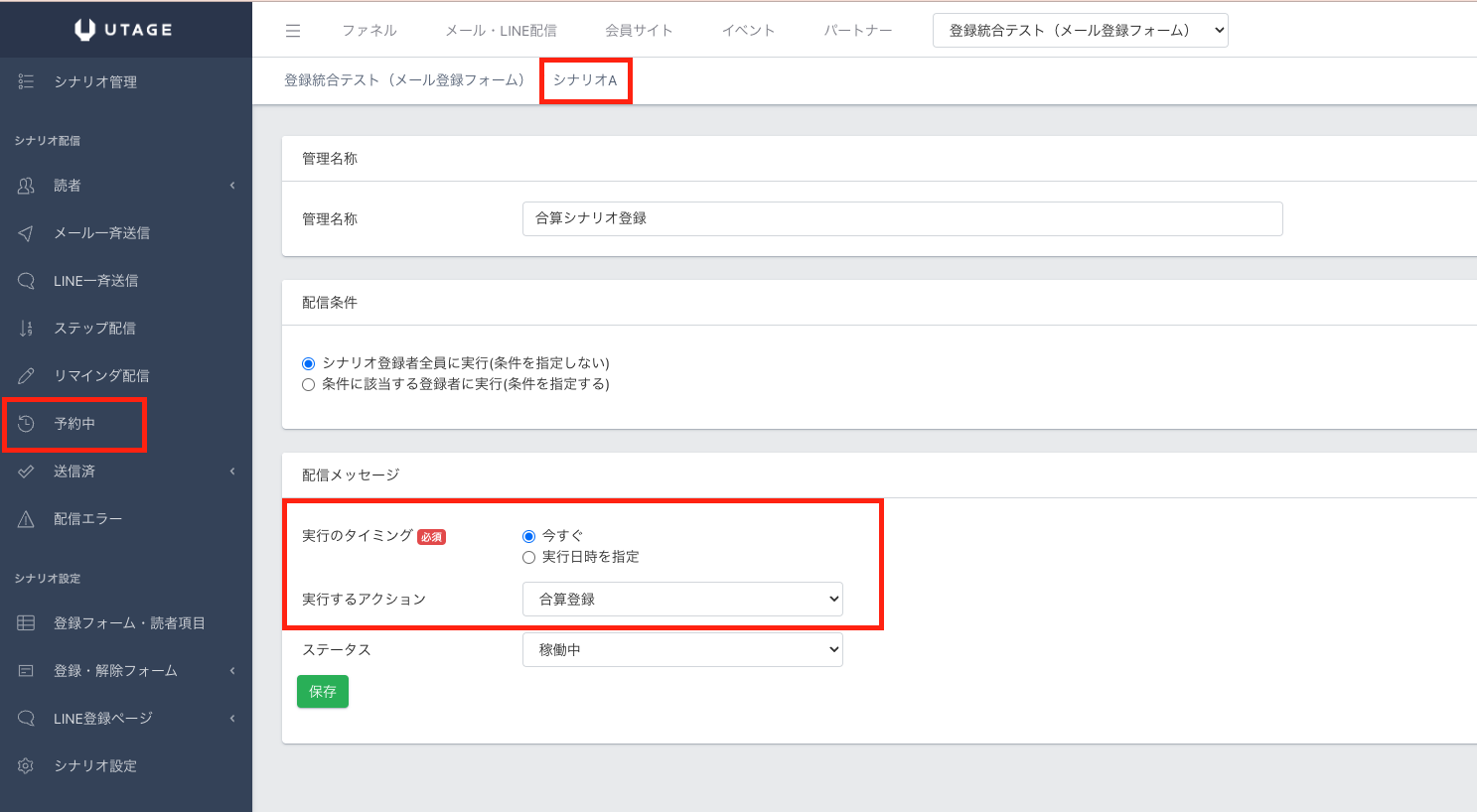This screenshot has width=1477, height=812.
Task: Switch to the シナリオA breadcrumb tab
Action: point(585,80)
